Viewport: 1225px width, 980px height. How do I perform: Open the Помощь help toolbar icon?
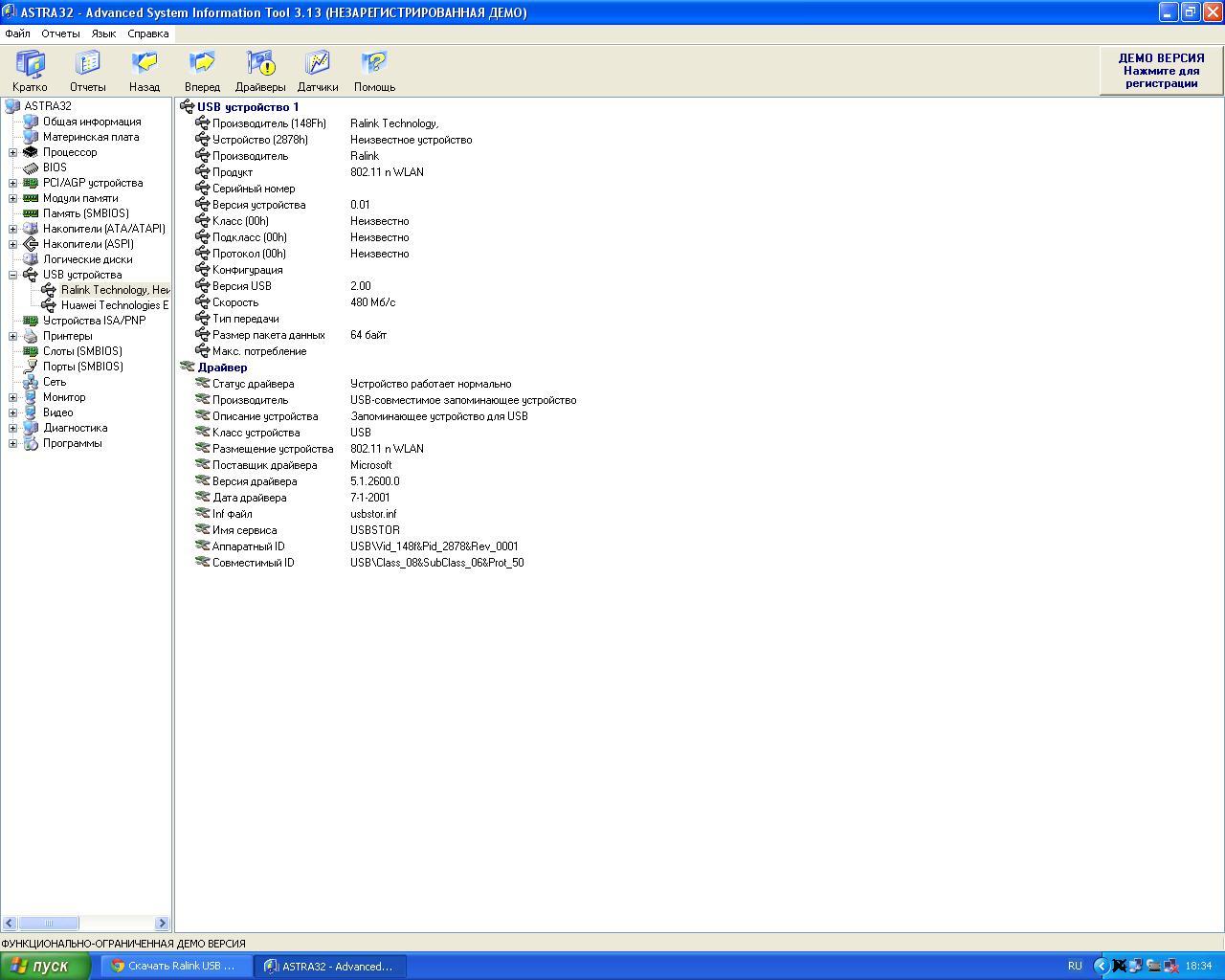374,63
